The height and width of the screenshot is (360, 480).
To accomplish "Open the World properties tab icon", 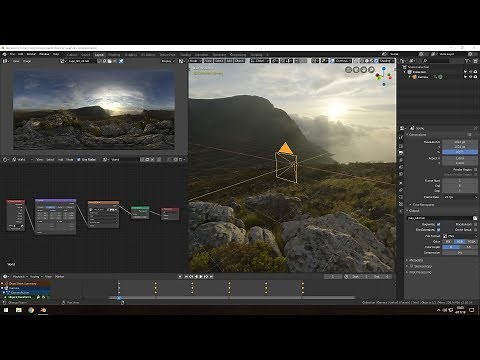I will coord(401,174).
